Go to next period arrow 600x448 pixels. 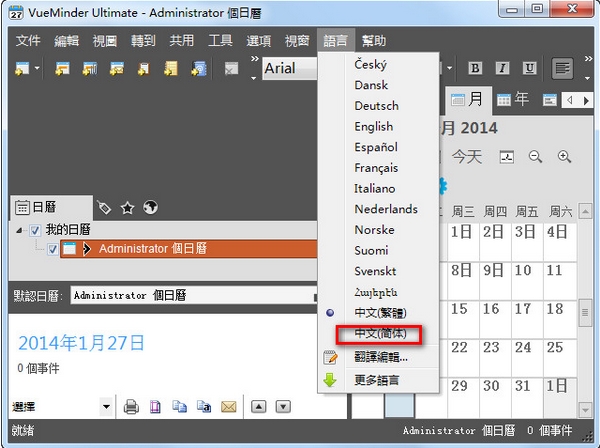[586, 101]
